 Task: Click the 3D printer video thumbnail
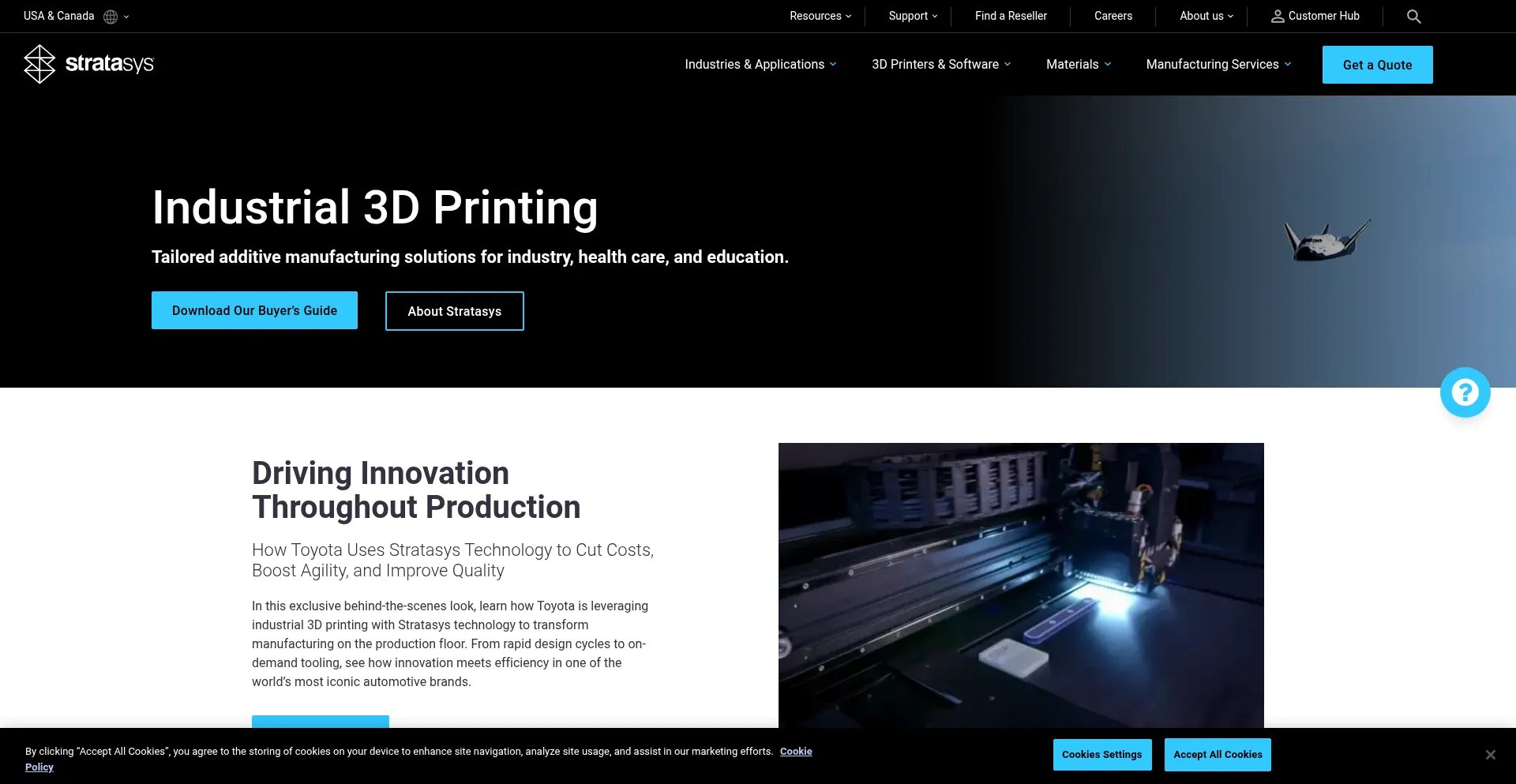[x=1021, y=586]
